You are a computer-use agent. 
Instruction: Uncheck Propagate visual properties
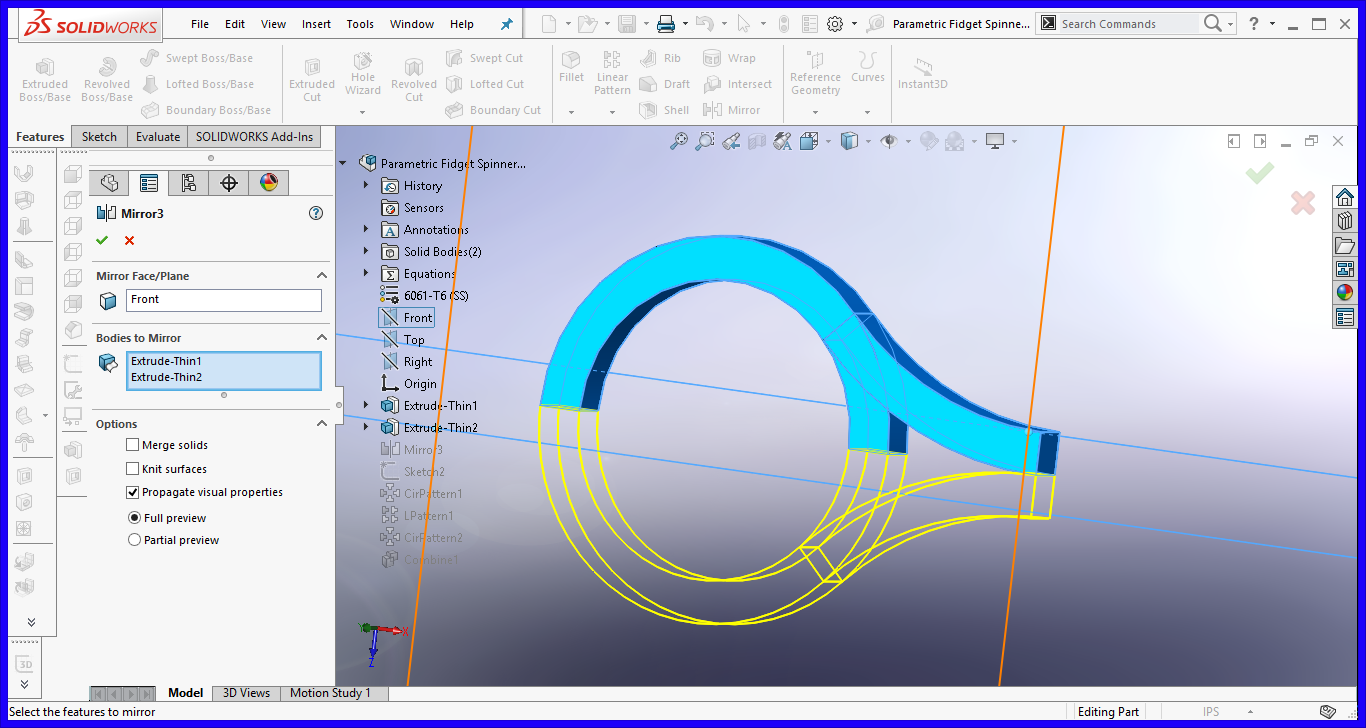pos(133,492)
